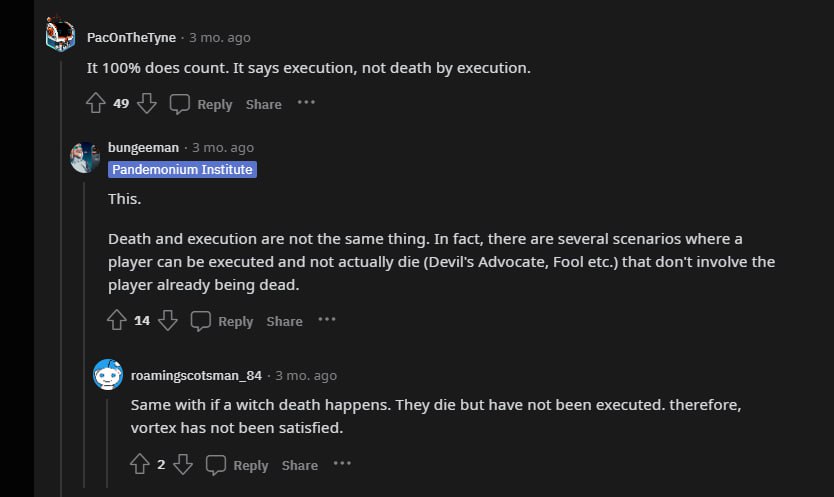Upvote bungeeman's comment
This screenshot has width=834, height=497.
117,320
